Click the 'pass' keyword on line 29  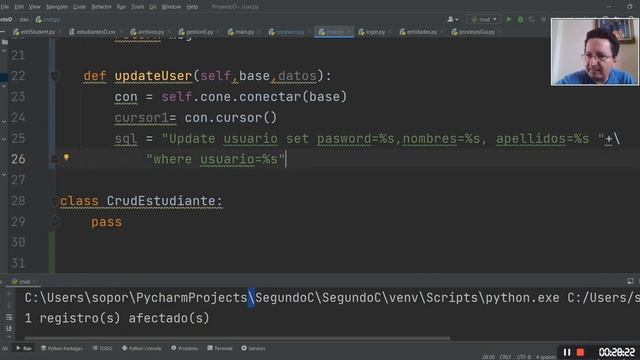[x=106, y=222]
